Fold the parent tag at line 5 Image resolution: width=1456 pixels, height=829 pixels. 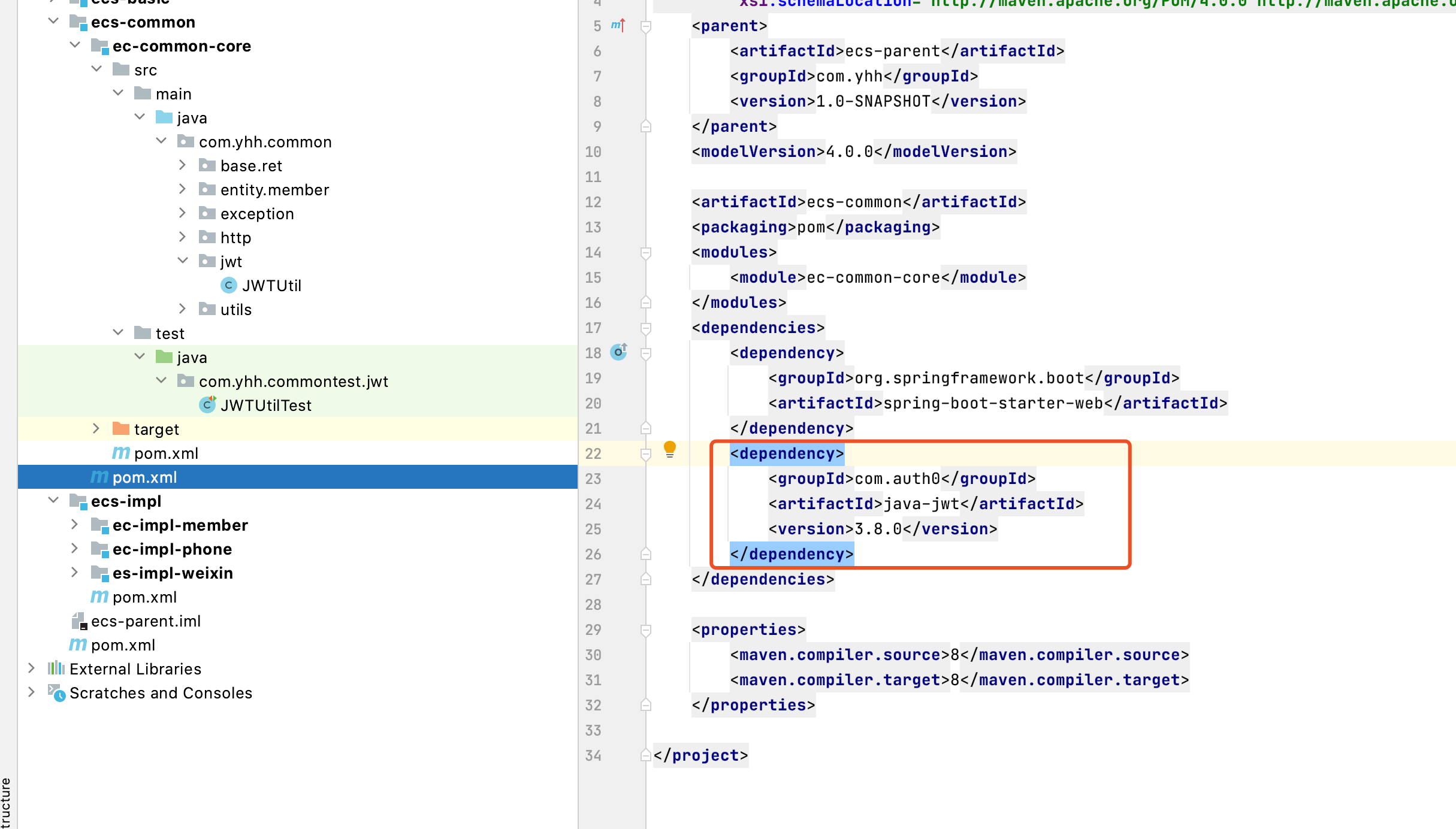[646, 26]
